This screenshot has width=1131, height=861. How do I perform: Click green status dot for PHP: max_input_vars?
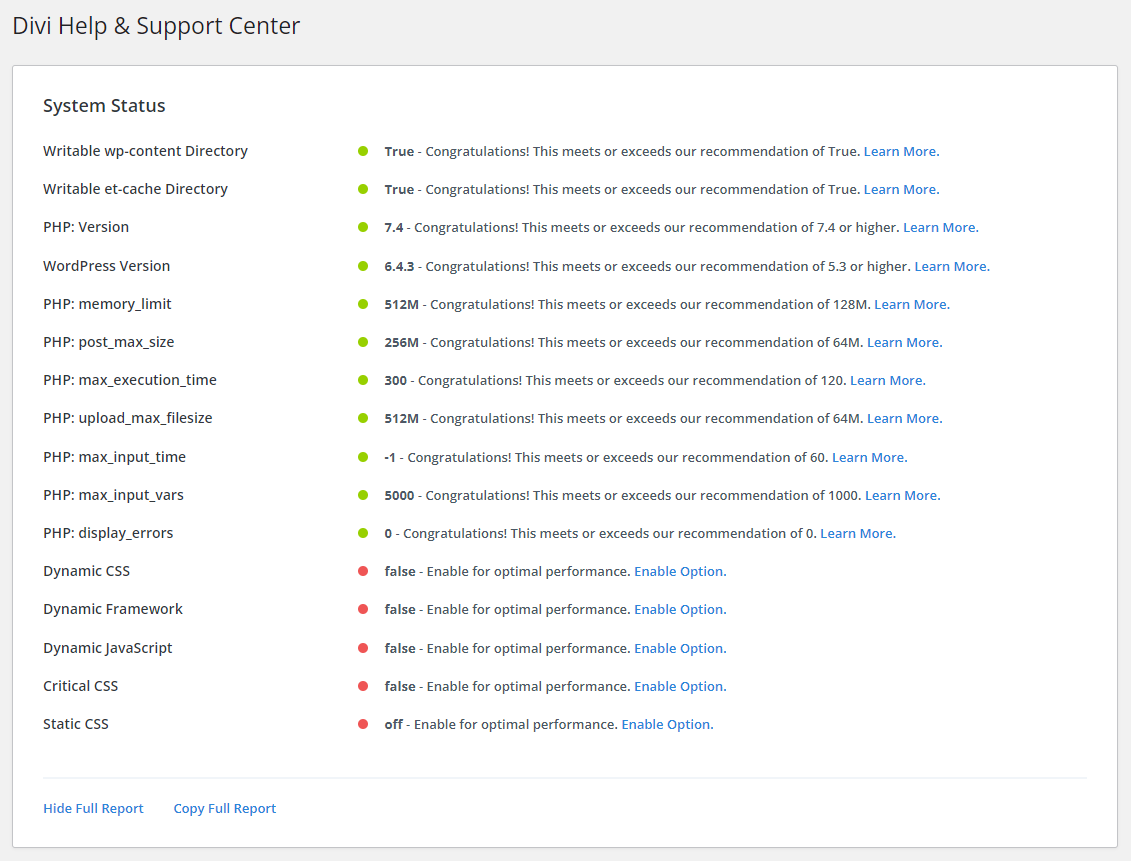[x=363, y=495]
